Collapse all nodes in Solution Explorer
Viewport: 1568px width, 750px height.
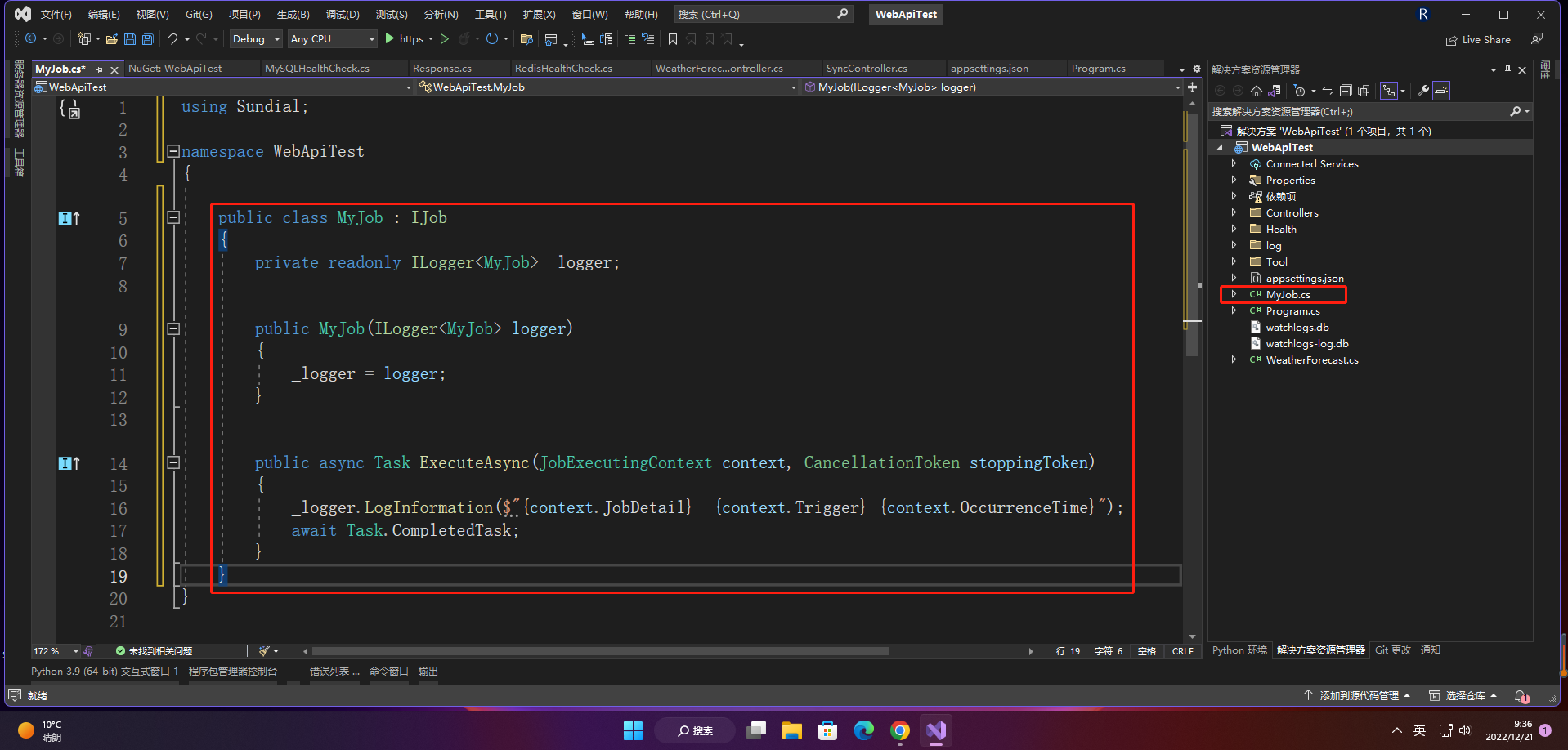[1346, 91]
